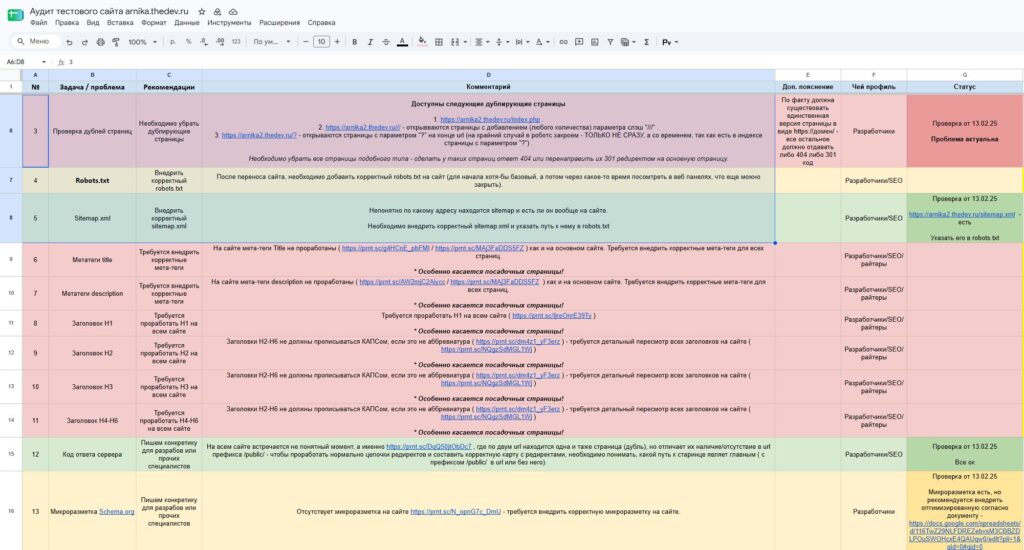Apply percent format
Viewport: 1024px width, 550px height.
click(x=188, y=42)
